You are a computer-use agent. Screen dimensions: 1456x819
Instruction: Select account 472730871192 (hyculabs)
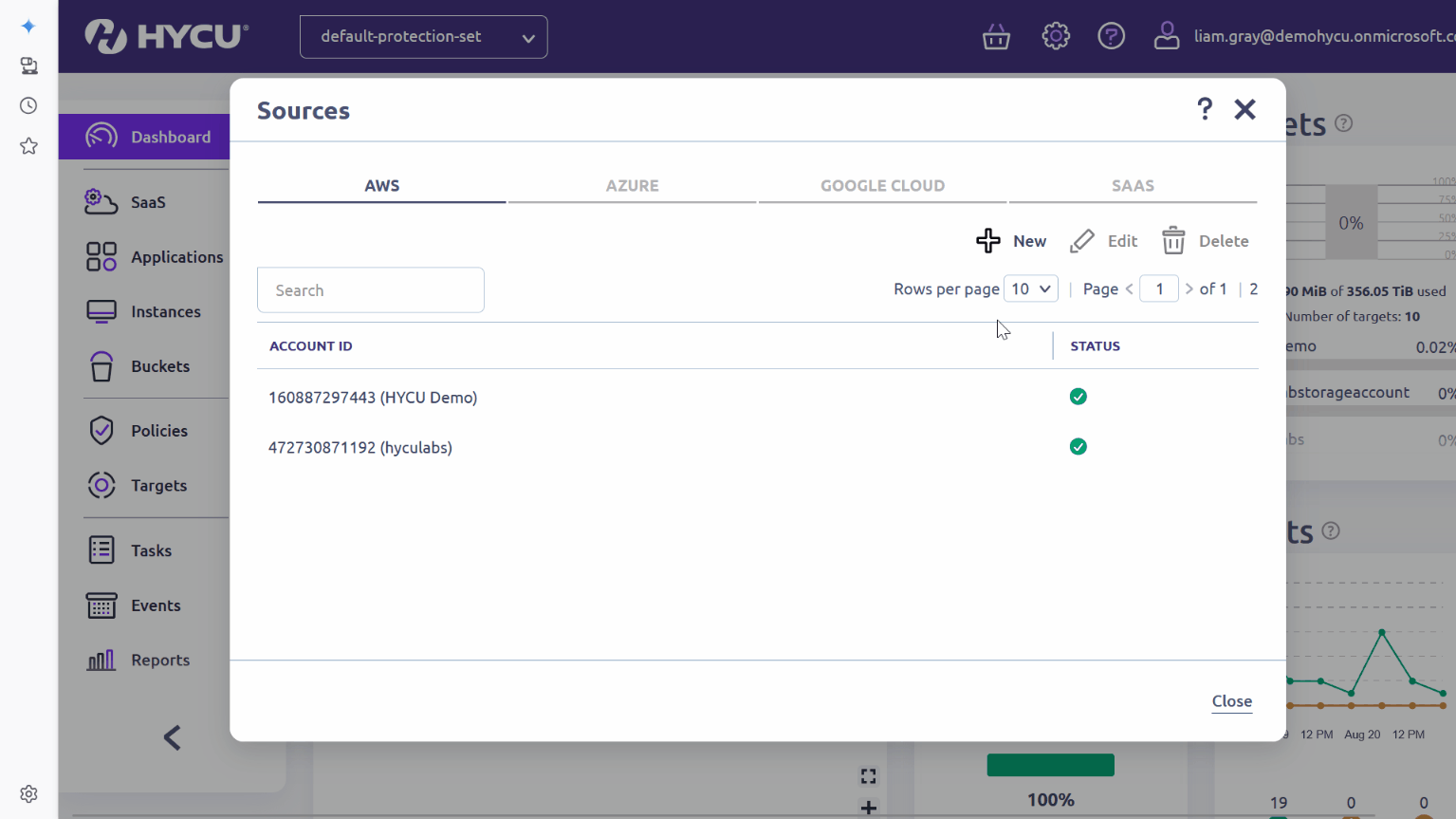coord(360,448)
